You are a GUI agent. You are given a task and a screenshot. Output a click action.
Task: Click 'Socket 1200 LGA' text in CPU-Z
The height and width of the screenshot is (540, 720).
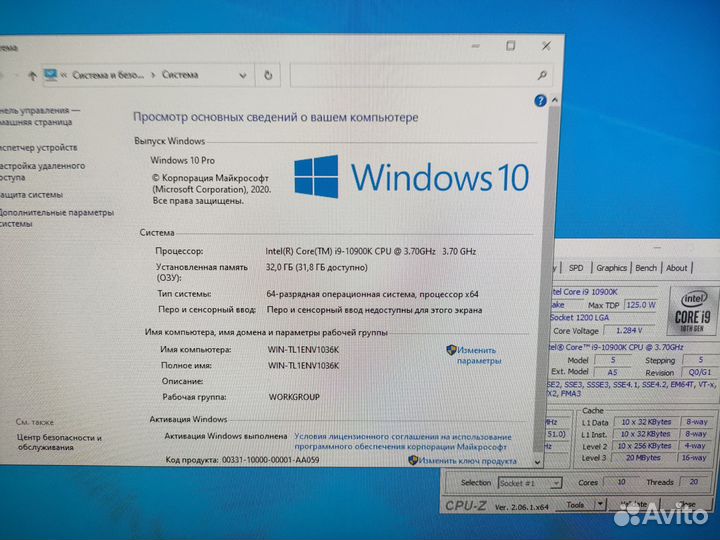click(579, 317)
